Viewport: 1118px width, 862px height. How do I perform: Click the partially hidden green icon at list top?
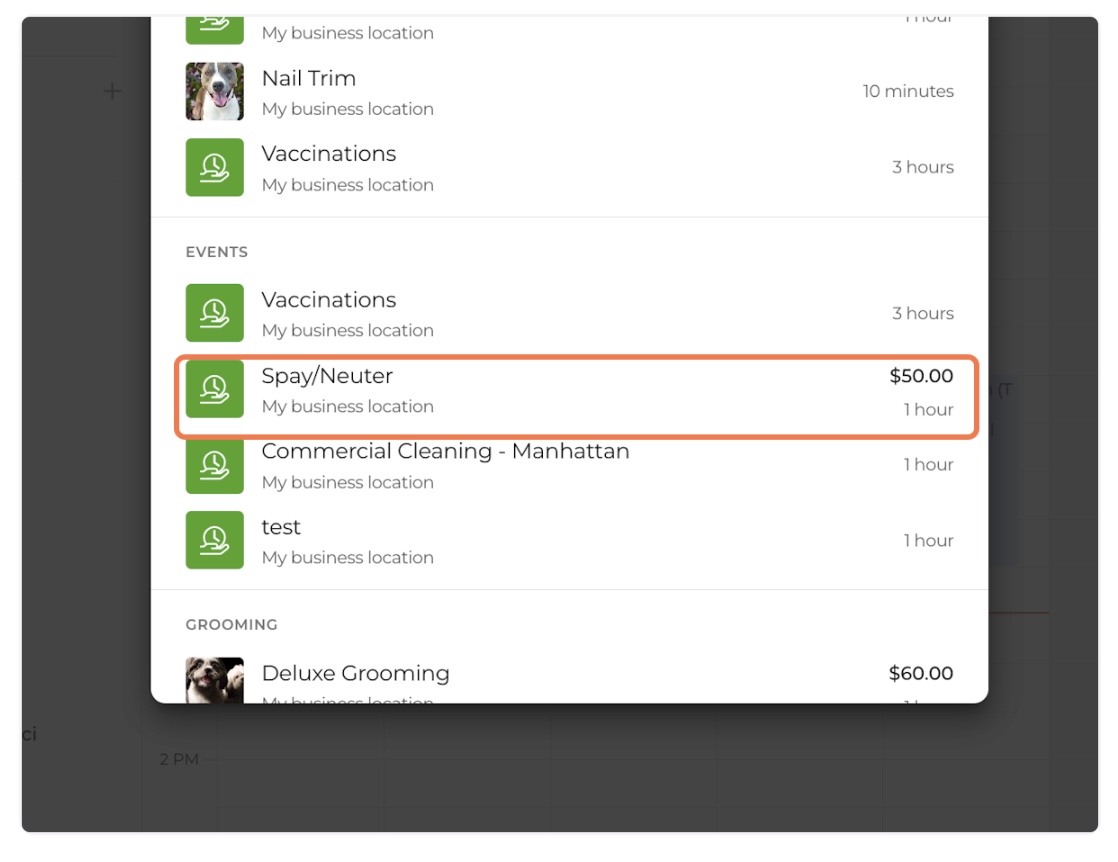pyautogui.click(x=214, y=30)
